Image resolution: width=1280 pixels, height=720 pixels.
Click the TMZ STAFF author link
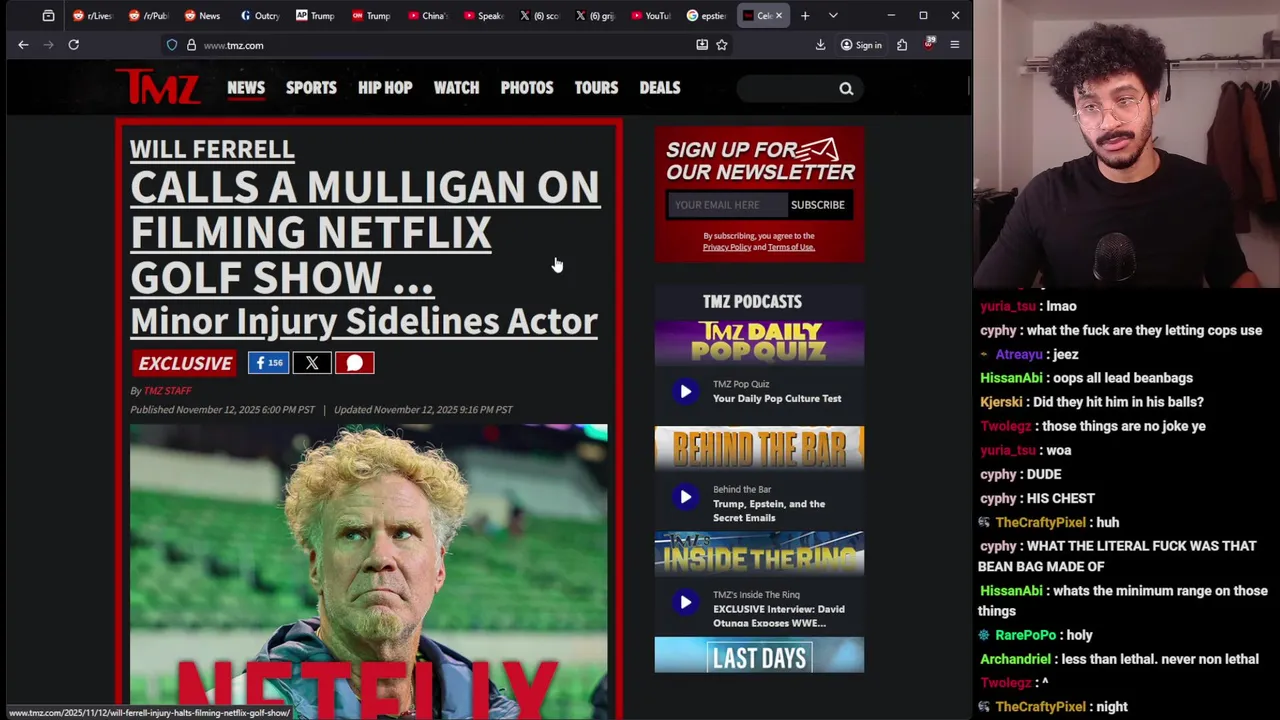(167, 391)
